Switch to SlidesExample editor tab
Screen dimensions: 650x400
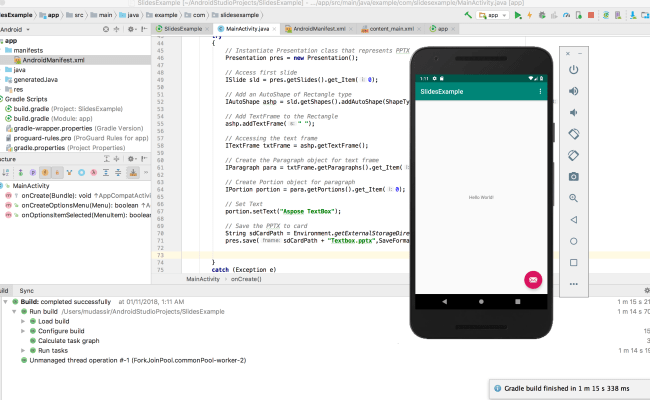(x=183, y=29)
